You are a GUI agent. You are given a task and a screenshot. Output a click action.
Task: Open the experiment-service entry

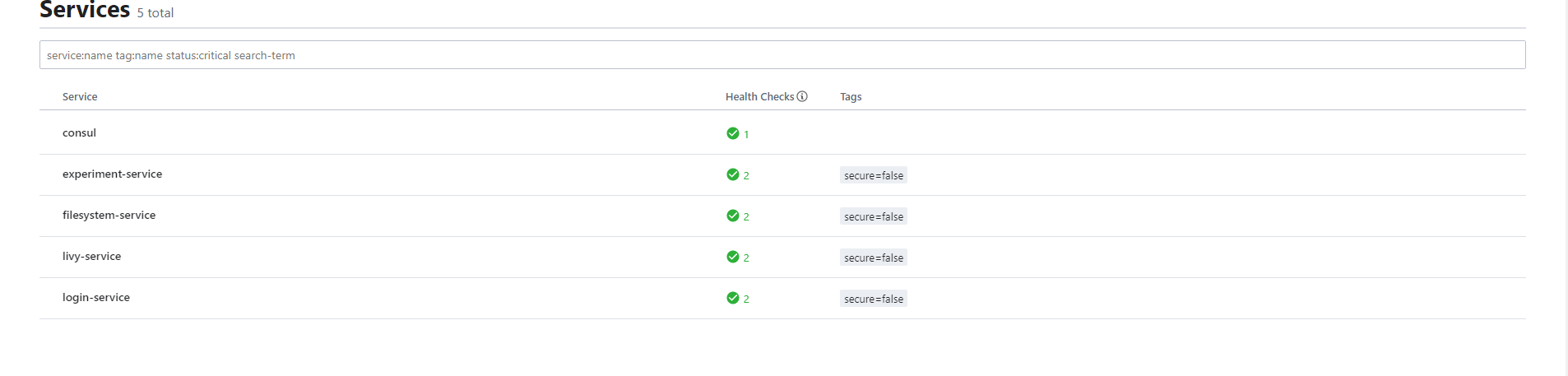tap(112, 174)
